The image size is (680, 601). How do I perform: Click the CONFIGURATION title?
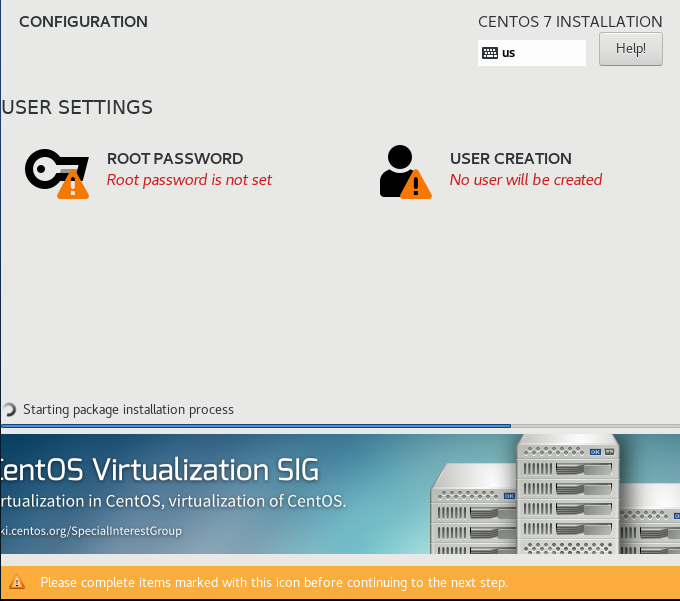click(x=83, y=22)
